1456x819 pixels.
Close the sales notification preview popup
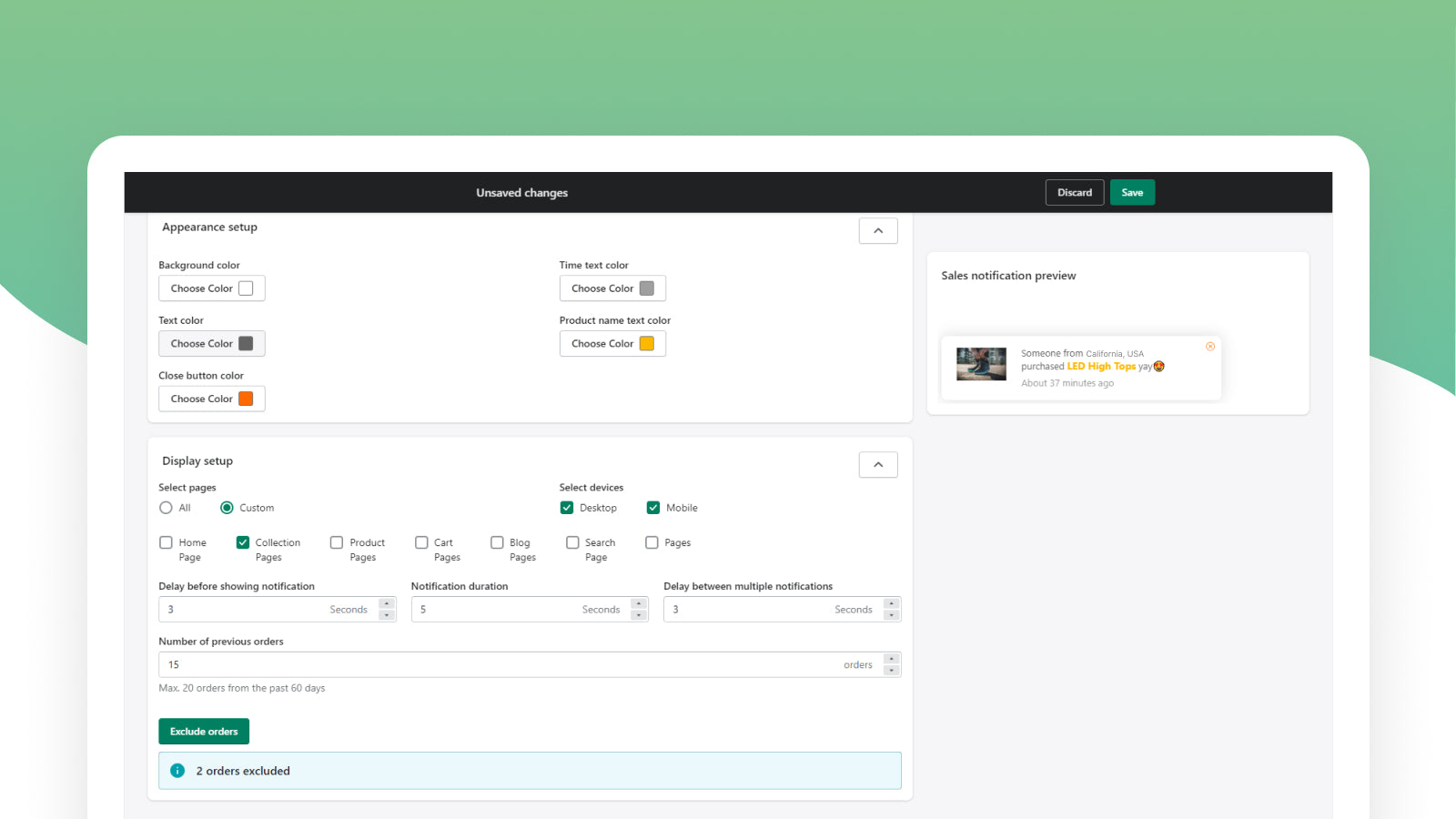pyautogui.click(x=1209, y=347)
